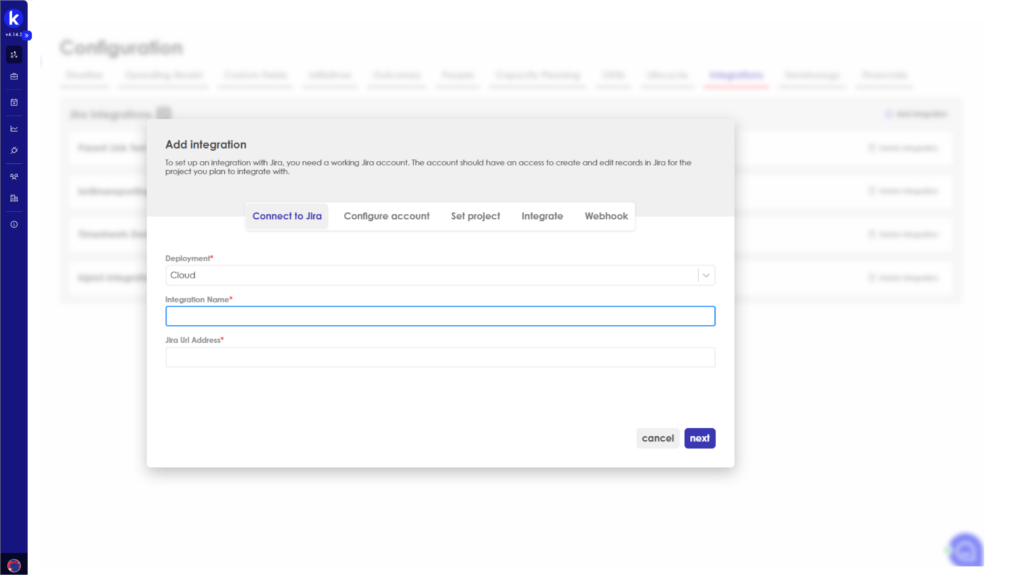Click the plug integrations icon in sidebar
Screen dimensions: 1024x575
point(14,150)
